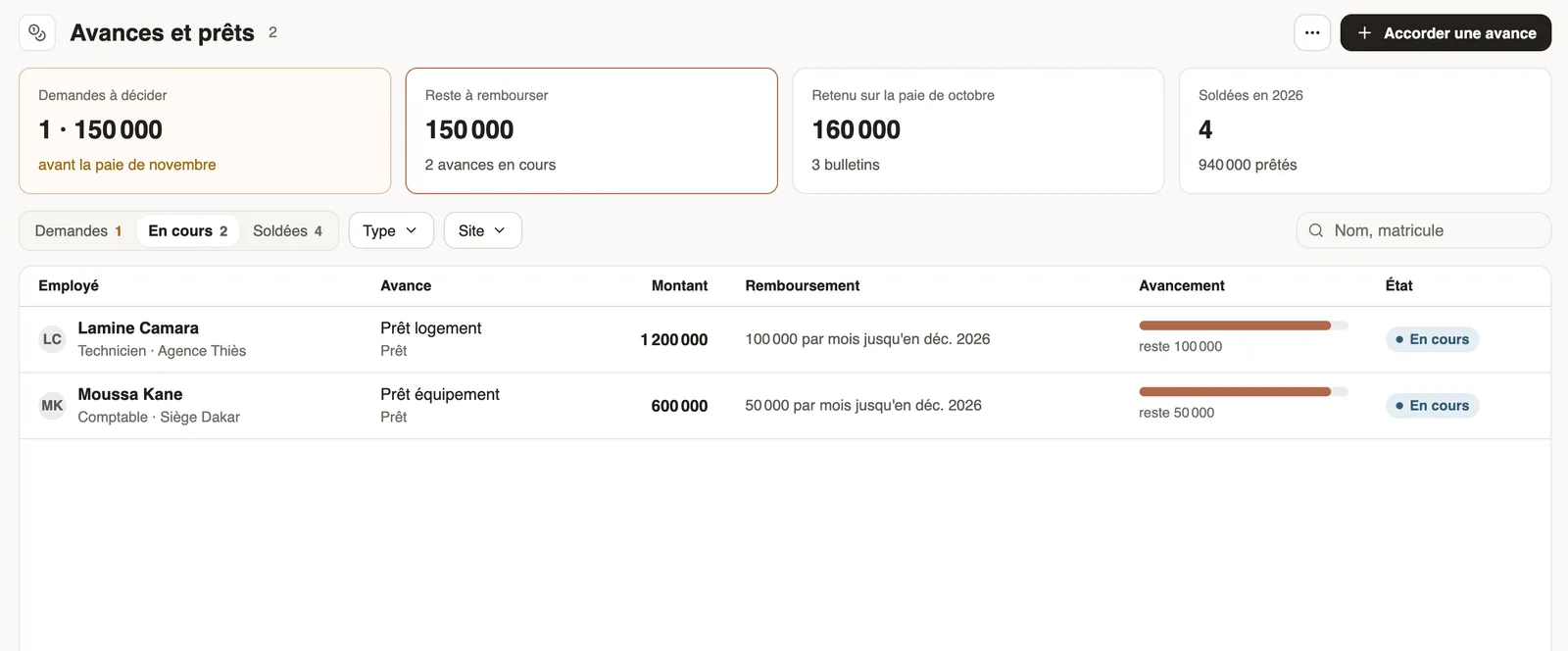Open the Type filter dropdown
Viewport: 1568px width, 651px height.
(x=391, y=230)
